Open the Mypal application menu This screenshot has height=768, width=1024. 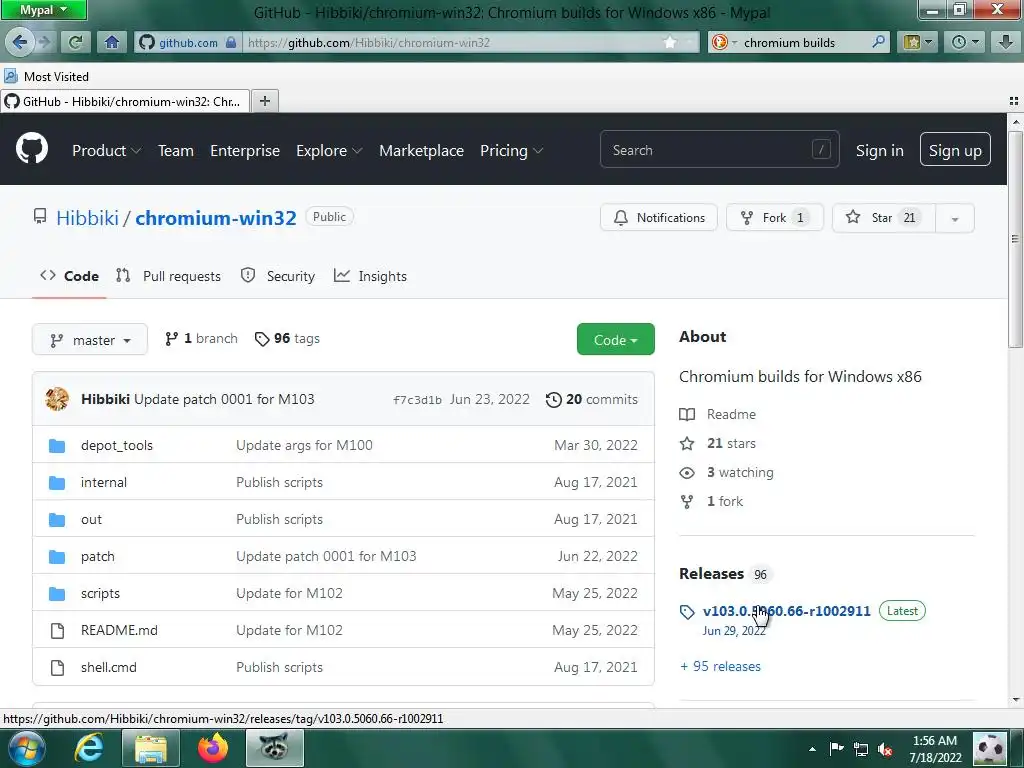[43, 10]
